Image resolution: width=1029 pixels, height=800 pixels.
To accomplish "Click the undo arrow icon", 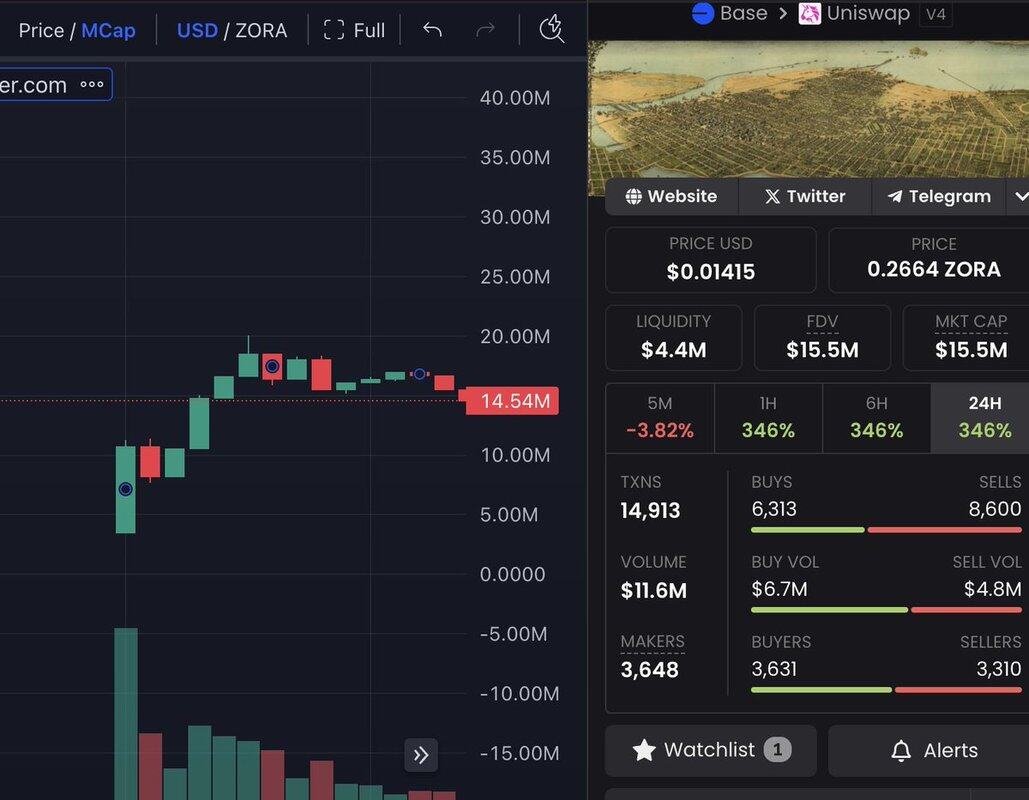I will (432, 30).
